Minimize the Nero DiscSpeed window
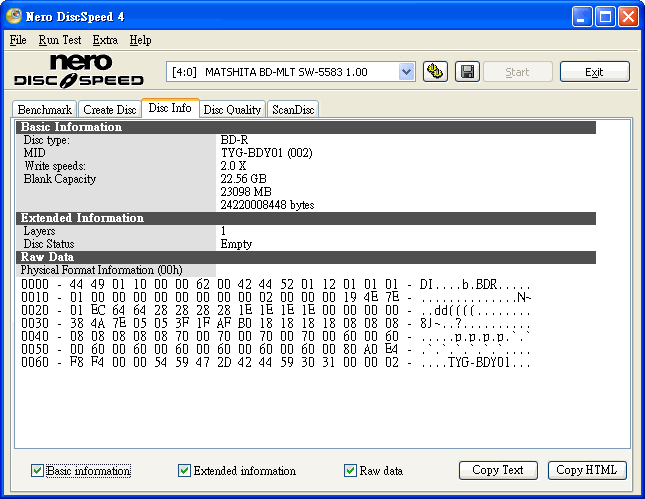The height and width of the screenshot is (499, 645). (x=582, y=16)
